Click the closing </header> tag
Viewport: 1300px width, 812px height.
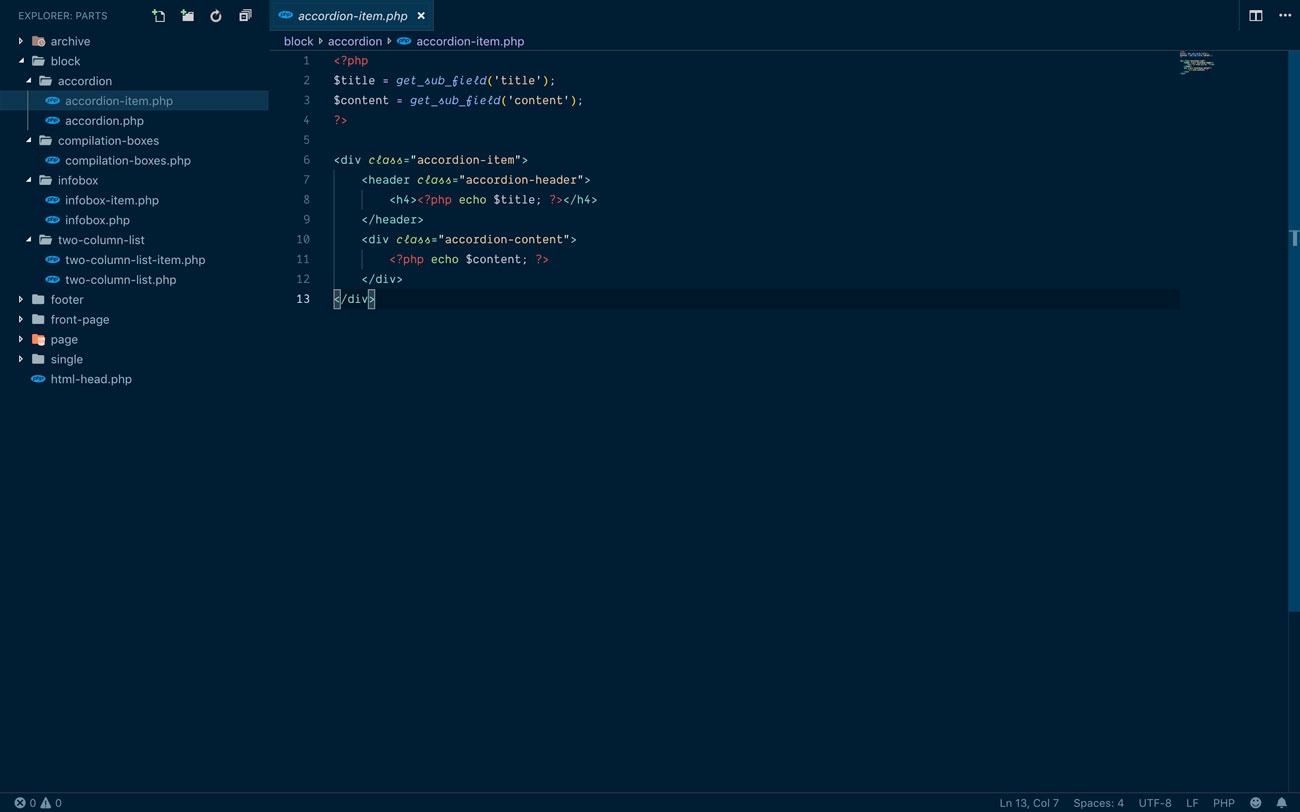[393, 220]
